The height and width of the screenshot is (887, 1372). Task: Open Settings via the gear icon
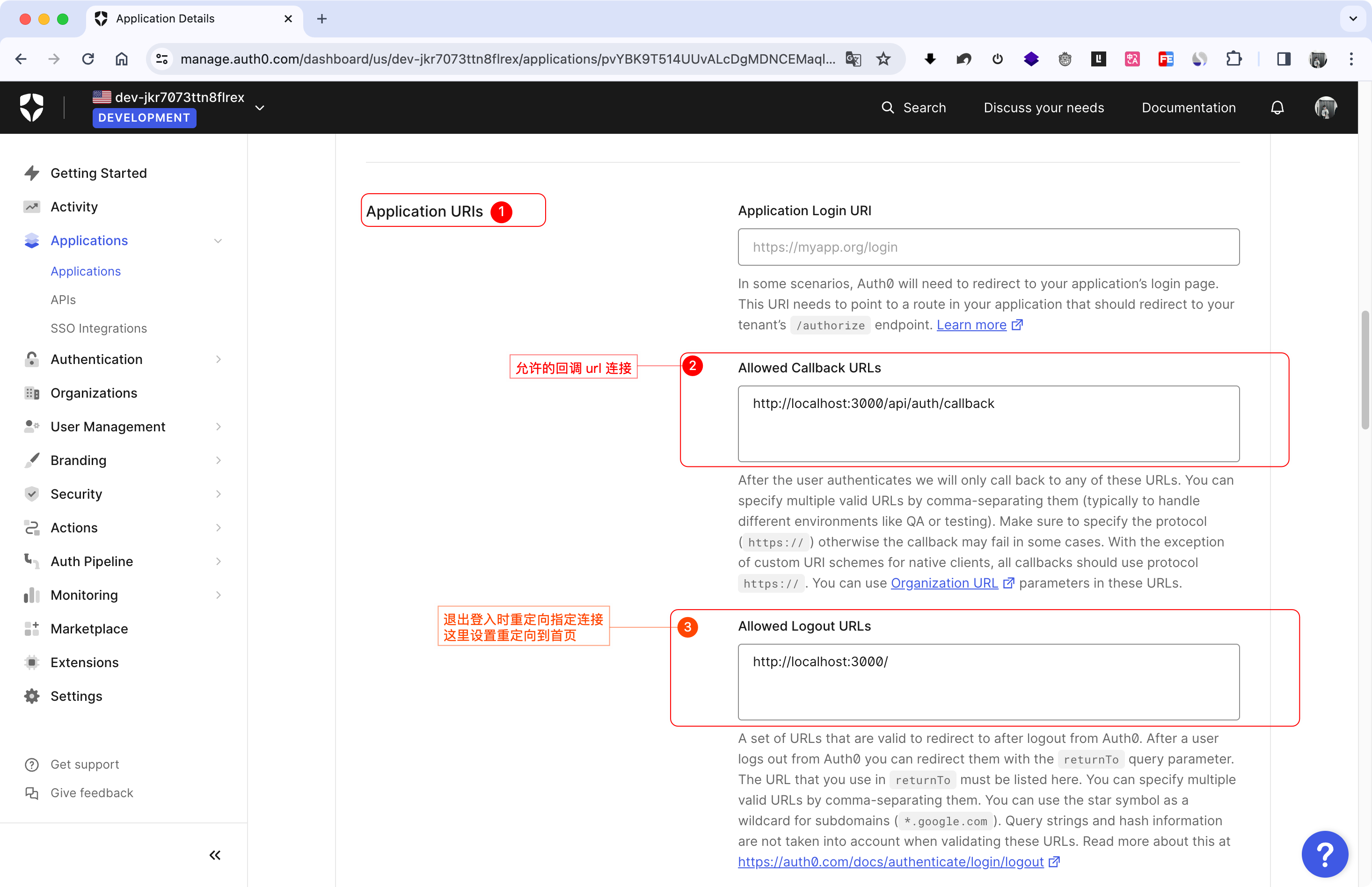[32, 696]
